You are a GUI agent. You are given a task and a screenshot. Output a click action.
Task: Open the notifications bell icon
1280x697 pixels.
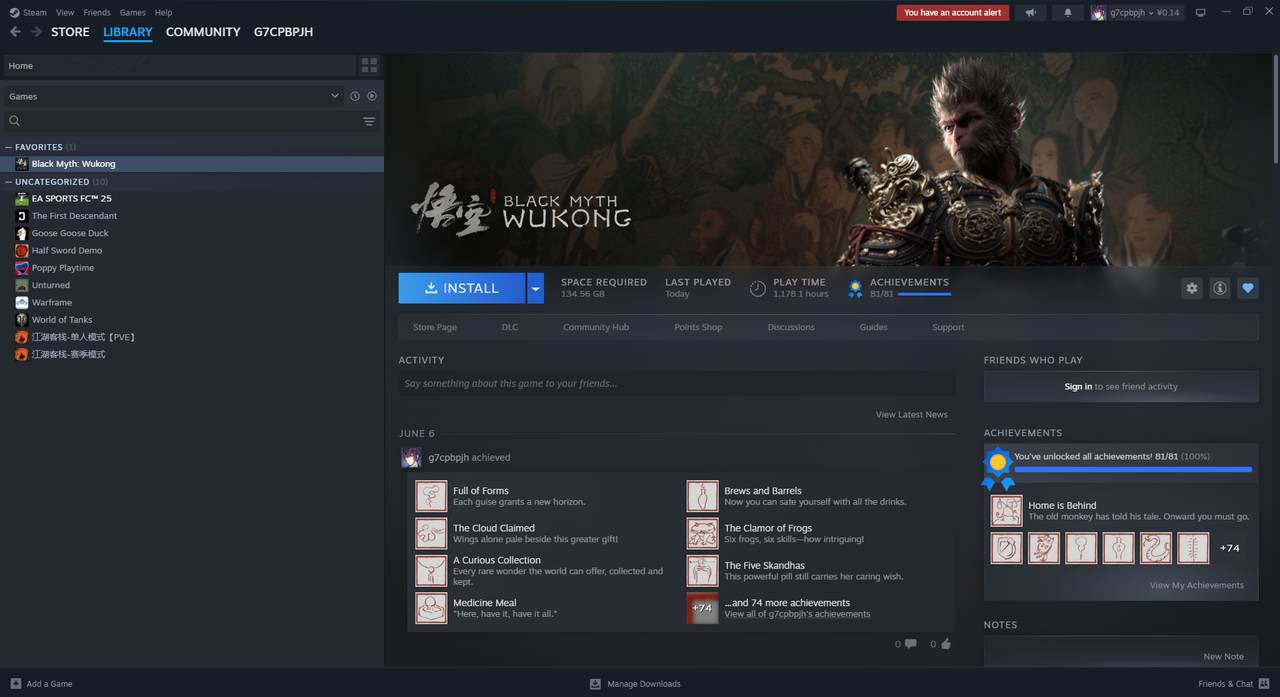(x=1067, y=13)
